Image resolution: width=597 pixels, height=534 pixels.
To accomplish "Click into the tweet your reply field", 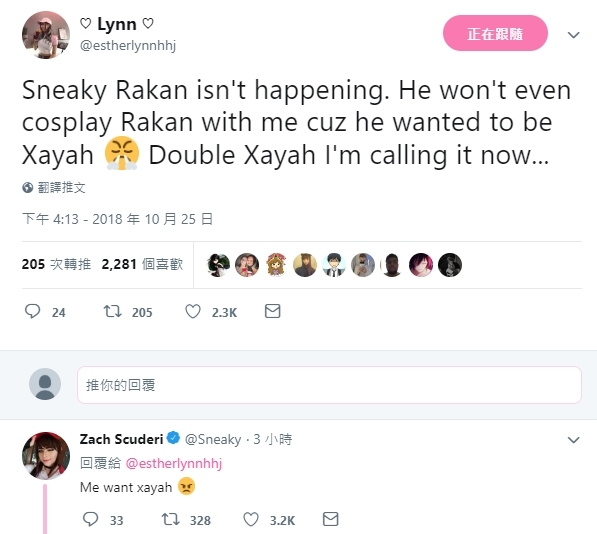I will point(329,385).
